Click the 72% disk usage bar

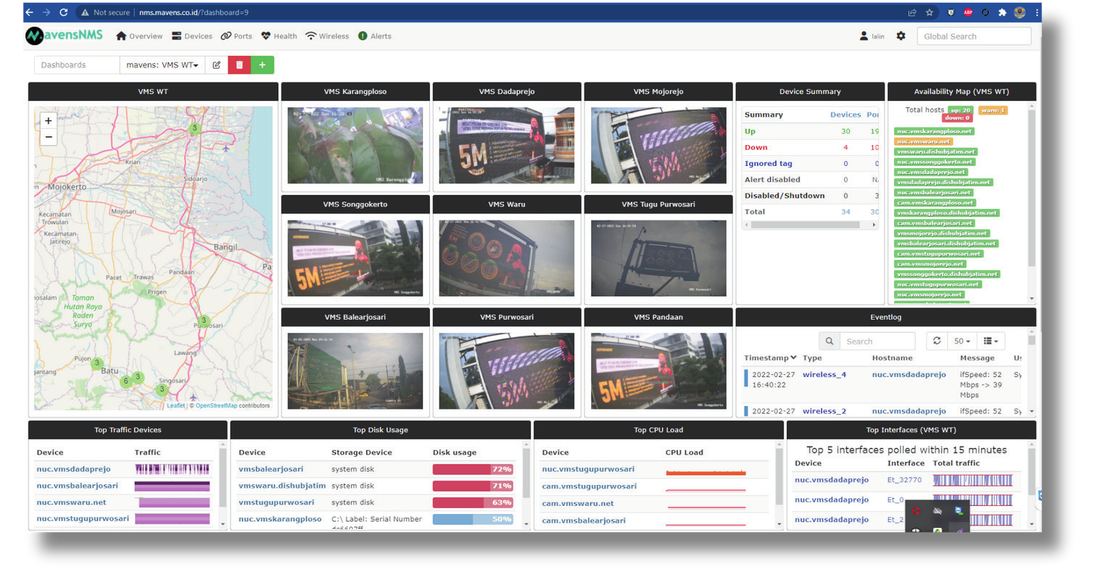pos(473,469)
